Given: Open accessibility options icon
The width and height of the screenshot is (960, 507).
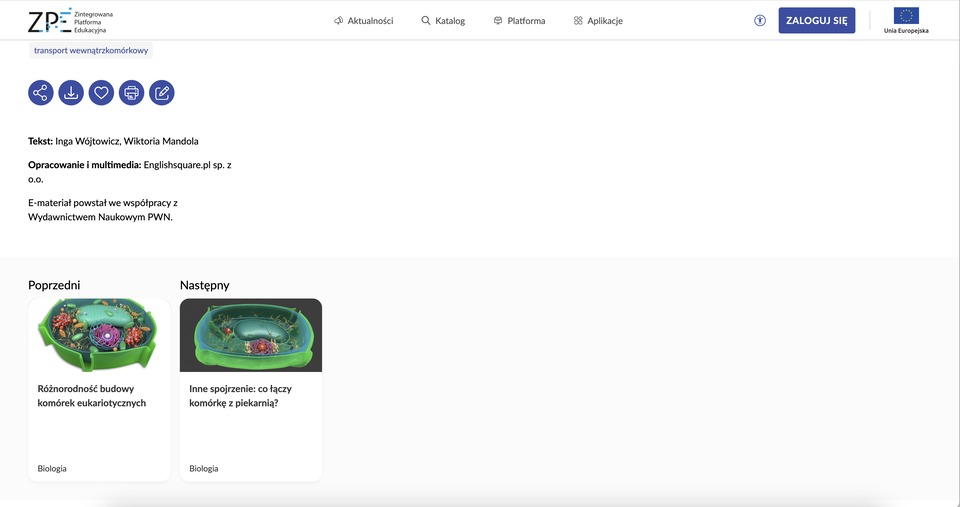Looking at the screenshot, I should pyautogui.click(x=760, y=20).
